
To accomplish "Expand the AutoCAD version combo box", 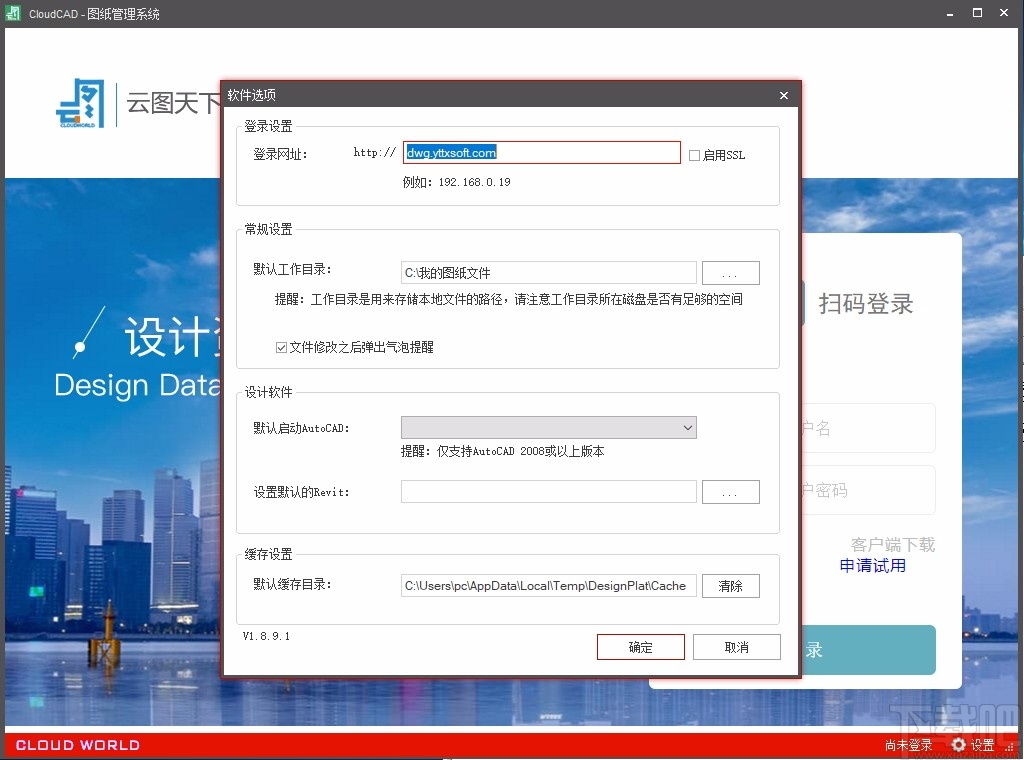I will click(548, 427).
